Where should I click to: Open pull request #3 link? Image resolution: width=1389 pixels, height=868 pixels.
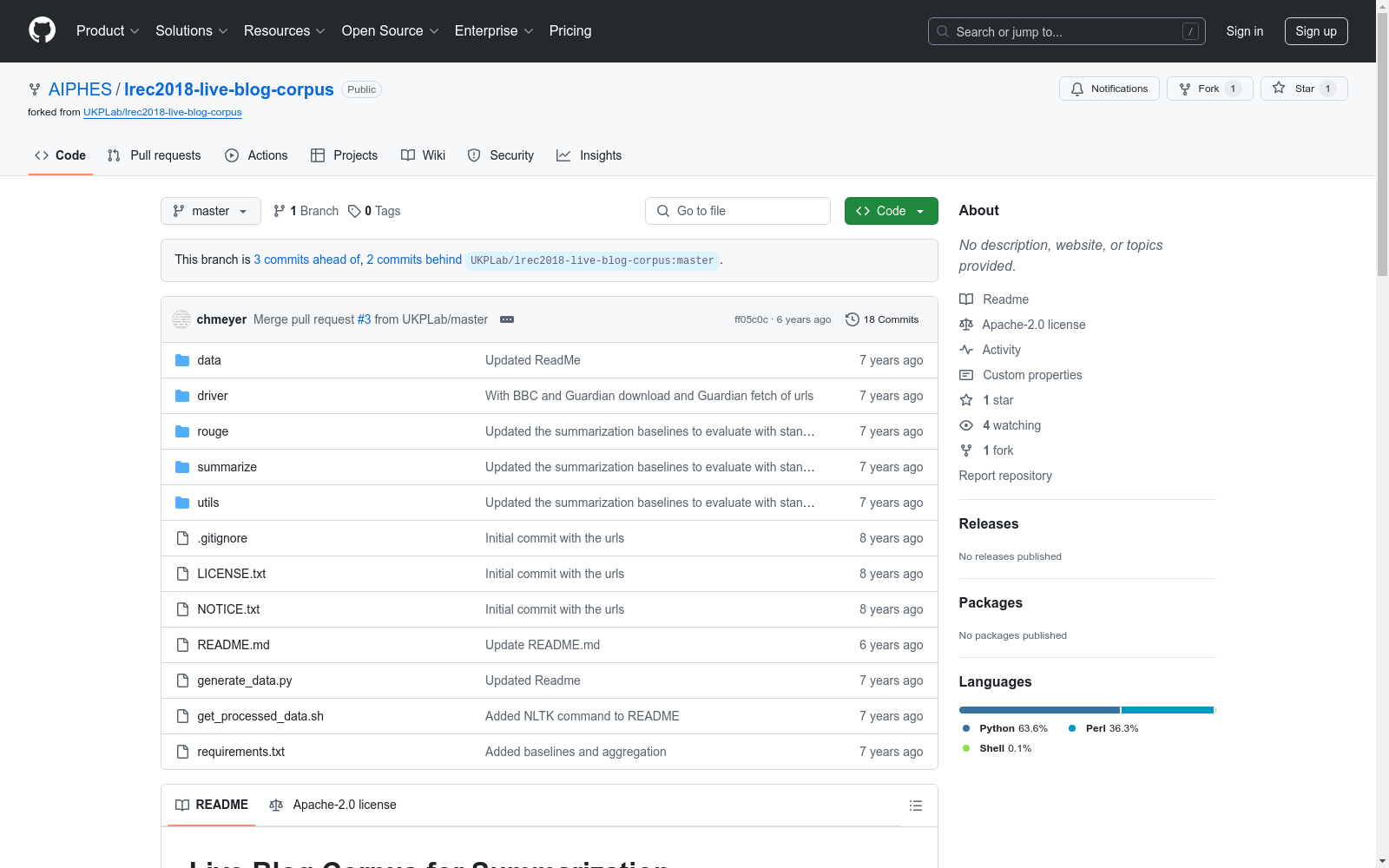(365, 319)
